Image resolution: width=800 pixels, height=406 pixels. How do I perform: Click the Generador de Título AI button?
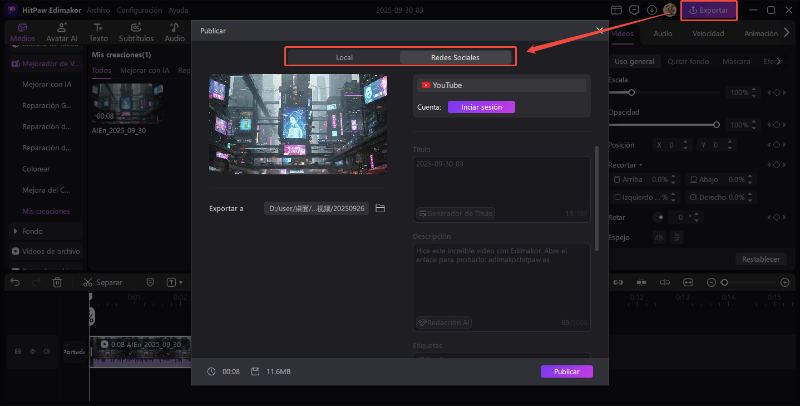point(455,213)
